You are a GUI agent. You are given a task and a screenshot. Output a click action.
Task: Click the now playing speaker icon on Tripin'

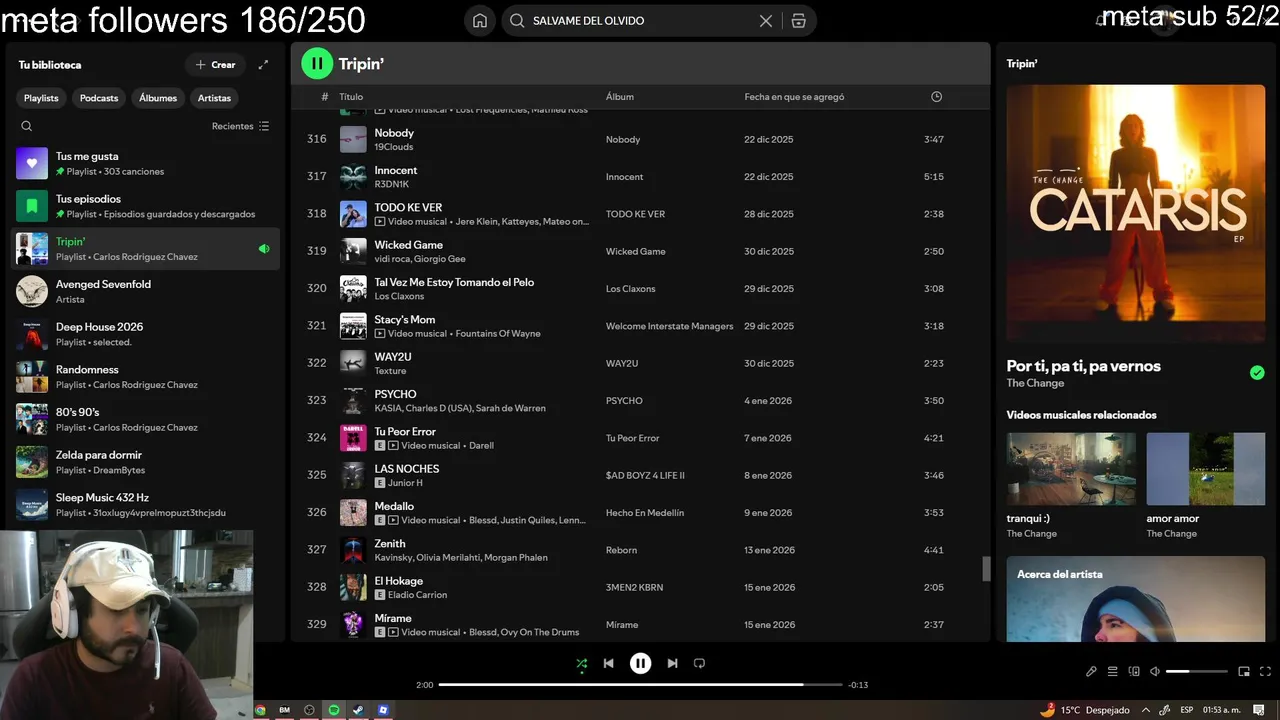point(264,249)
